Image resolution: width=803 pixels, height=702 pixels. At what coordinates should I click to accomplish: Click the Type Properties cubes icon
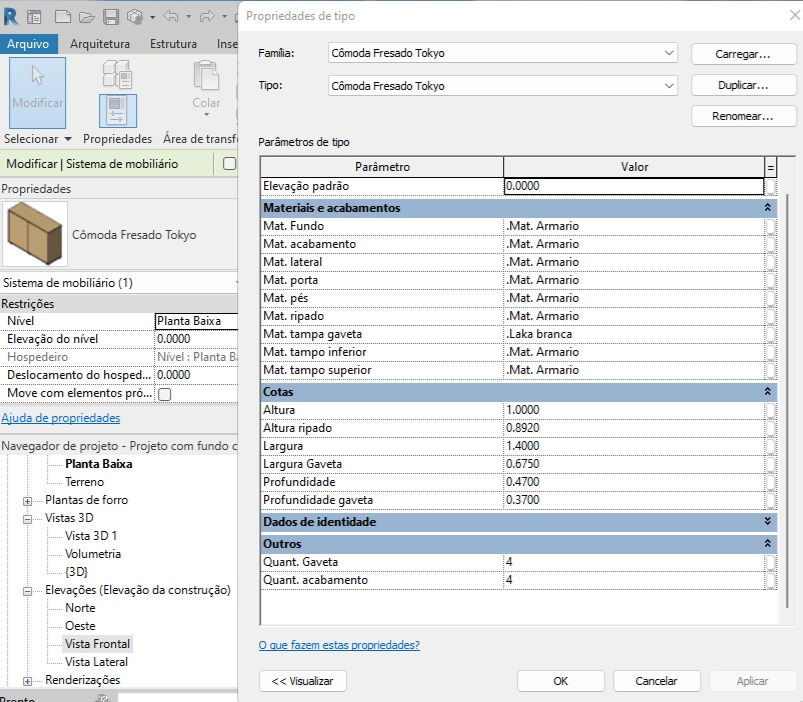(117, 74)
